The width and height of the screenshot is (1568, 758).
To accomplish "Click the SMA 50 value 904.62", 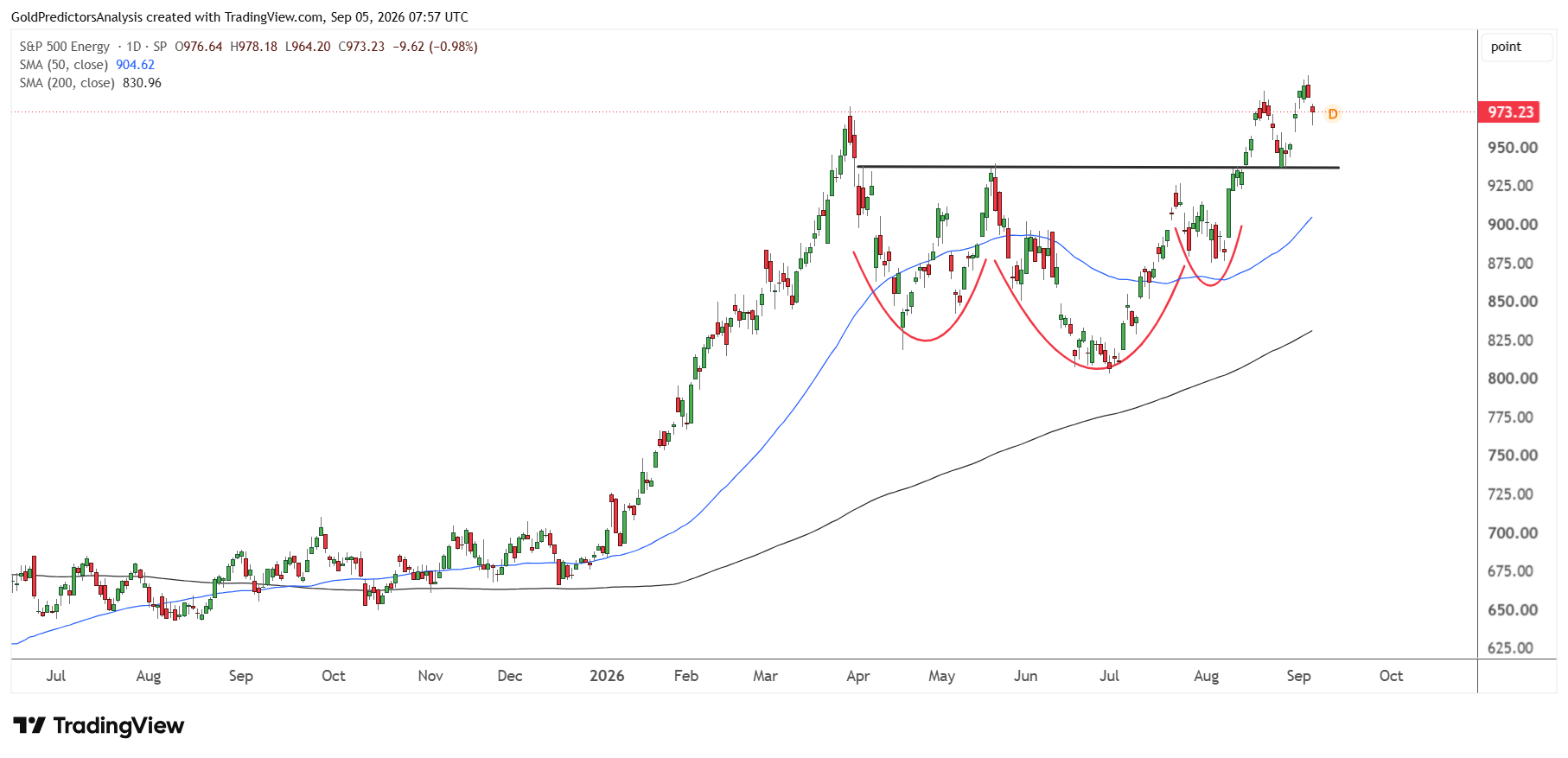I will pyautogui.click(x=136, y=65).
